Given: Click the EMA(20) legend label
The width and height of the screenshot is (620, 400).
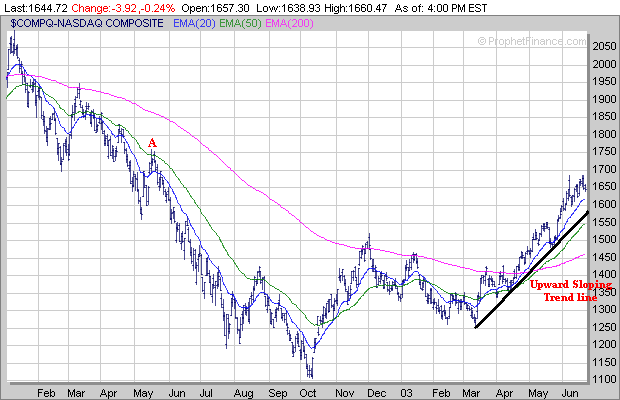Looking at the screenshot, I should pyautogui.click(x=194, y=24).
